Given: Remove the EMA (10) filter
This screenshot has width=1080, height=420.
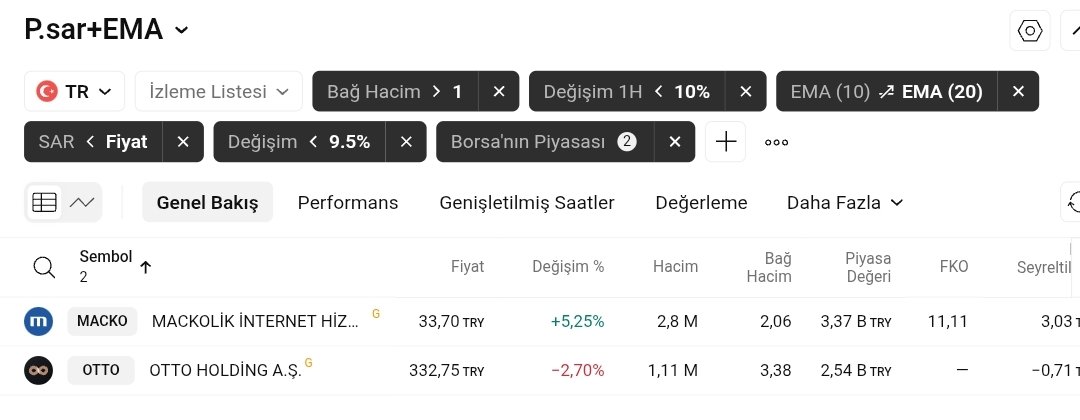Looking at the screenshot, I should (1018, 92).
